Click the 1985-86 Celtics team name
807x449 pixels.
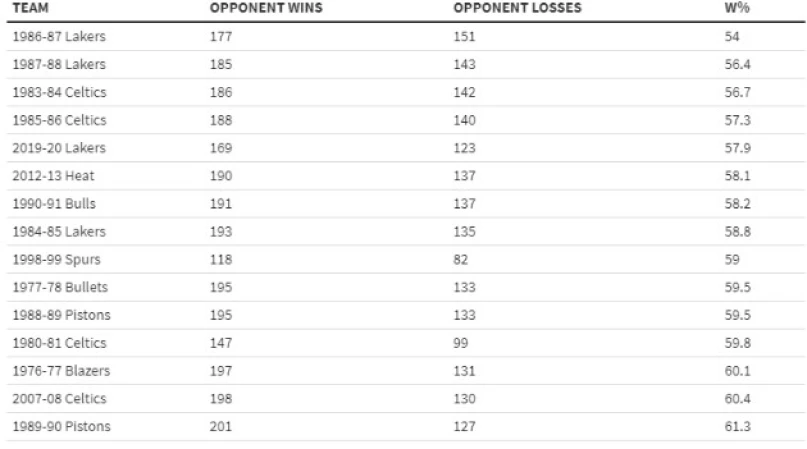pos(59,120)
